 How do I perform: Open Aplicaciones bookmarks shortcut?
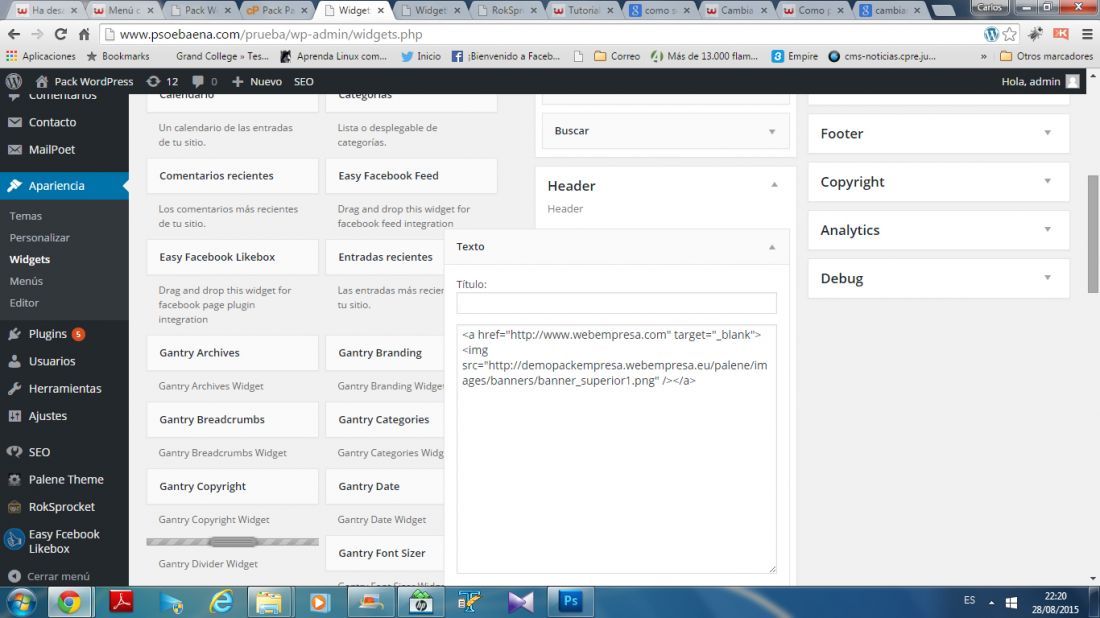click(x=41, y=56)
